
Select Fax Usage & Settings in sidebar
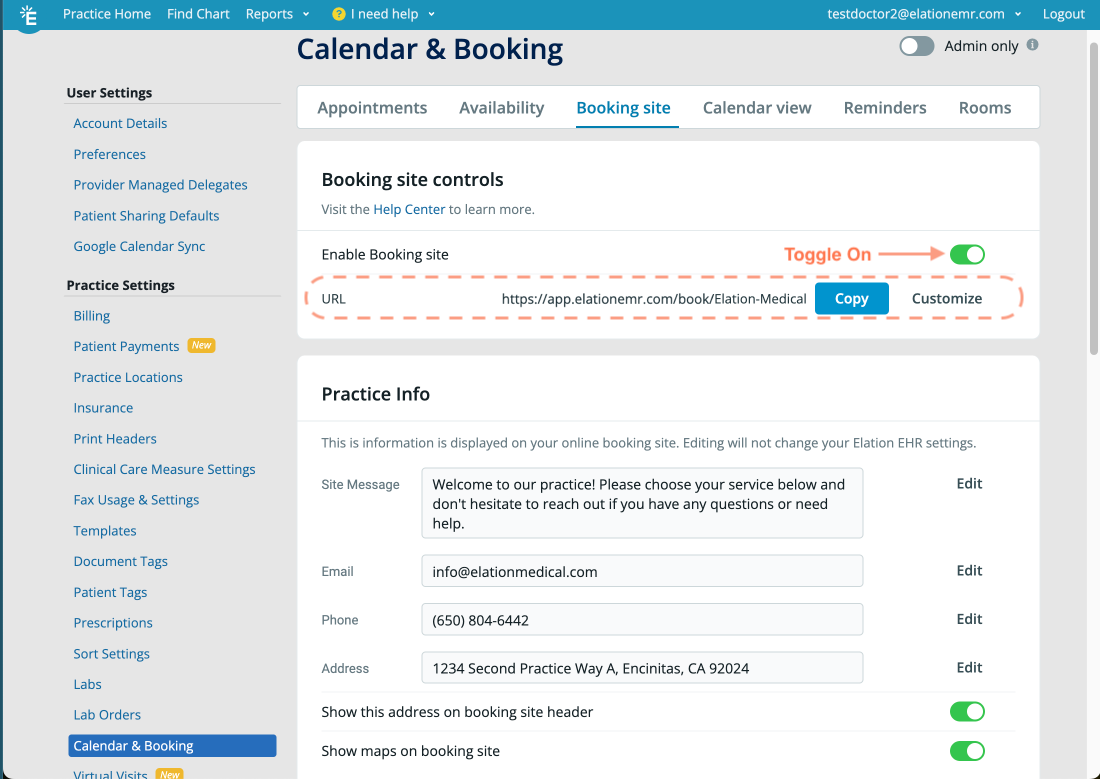134,499
